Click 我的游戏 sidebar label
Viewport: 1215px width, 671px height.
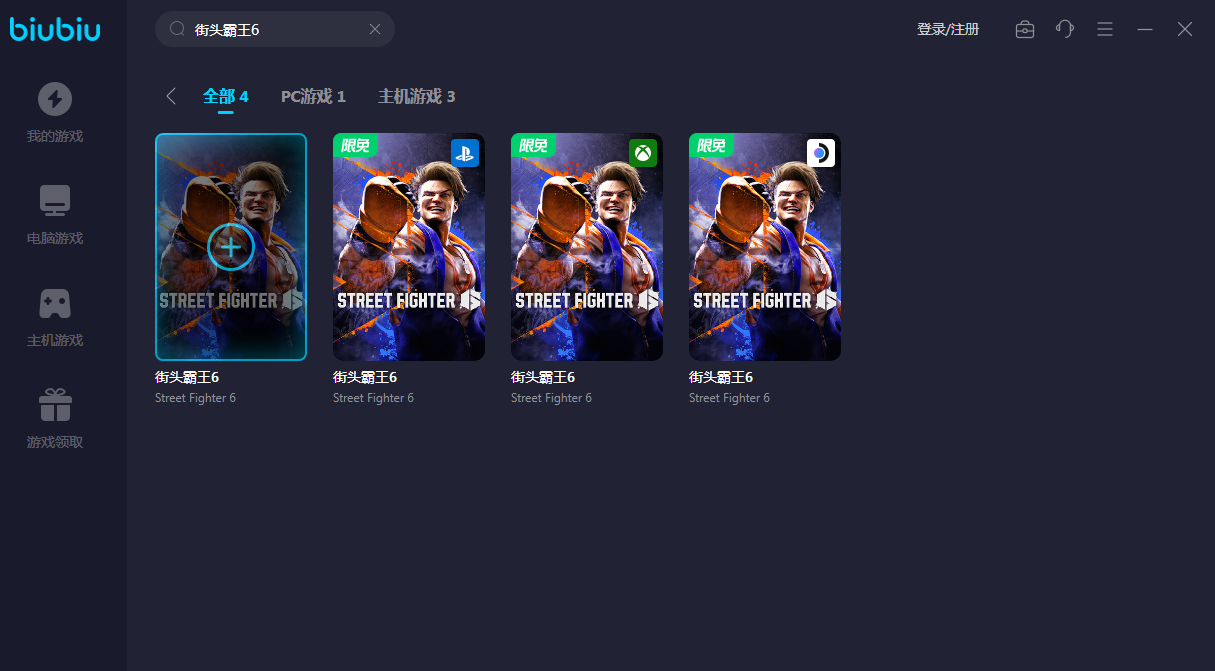click(x=55, y=136)
